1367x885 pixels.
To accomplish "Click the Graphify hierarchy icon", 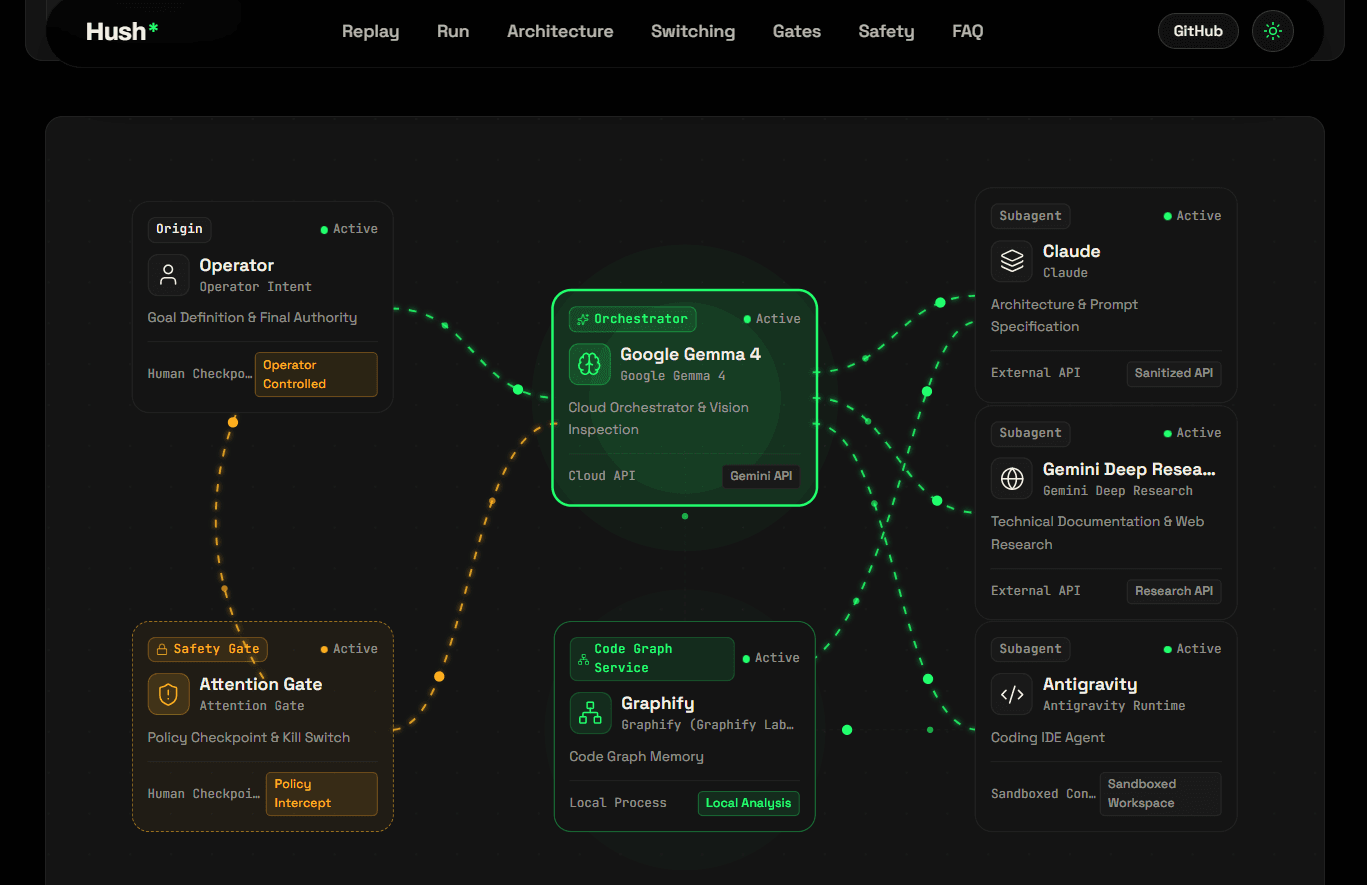I will point(590,713).
